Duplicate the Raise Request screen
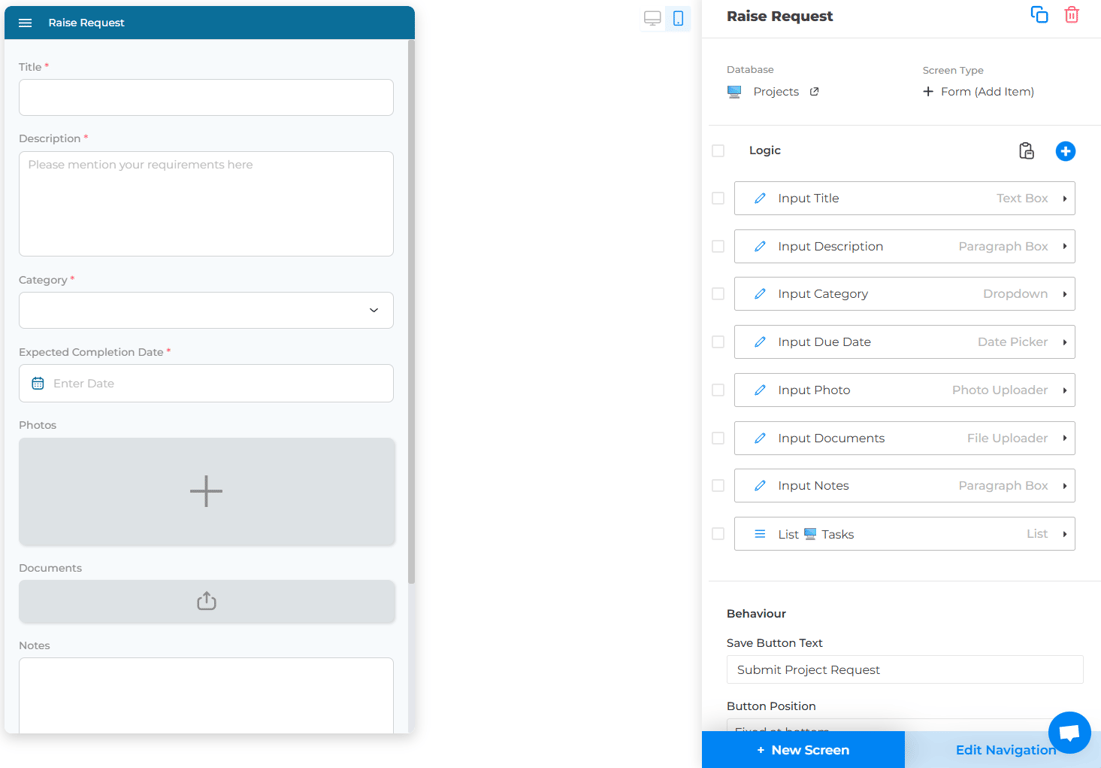This screenshot has width=1101, height=768. (1039, 14)
